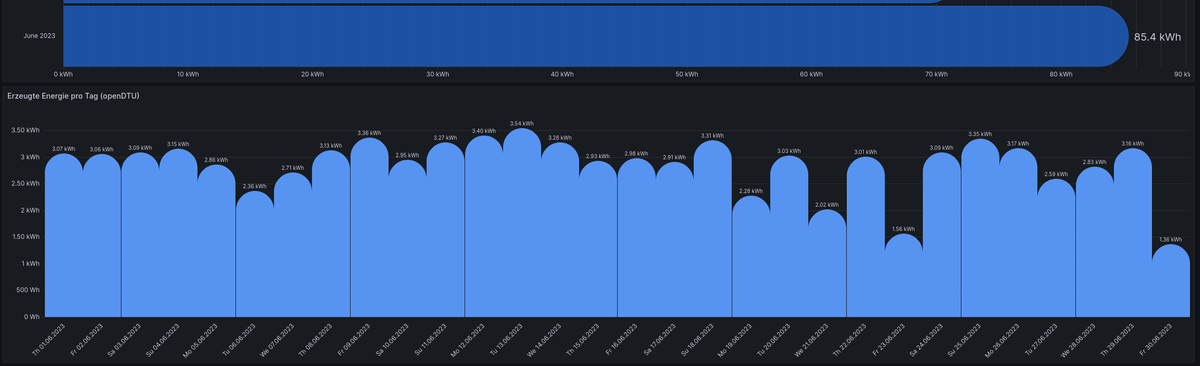Click the 3.15 kWh value label
Screen dimensions: 1200x366
(x=178, y=145)
